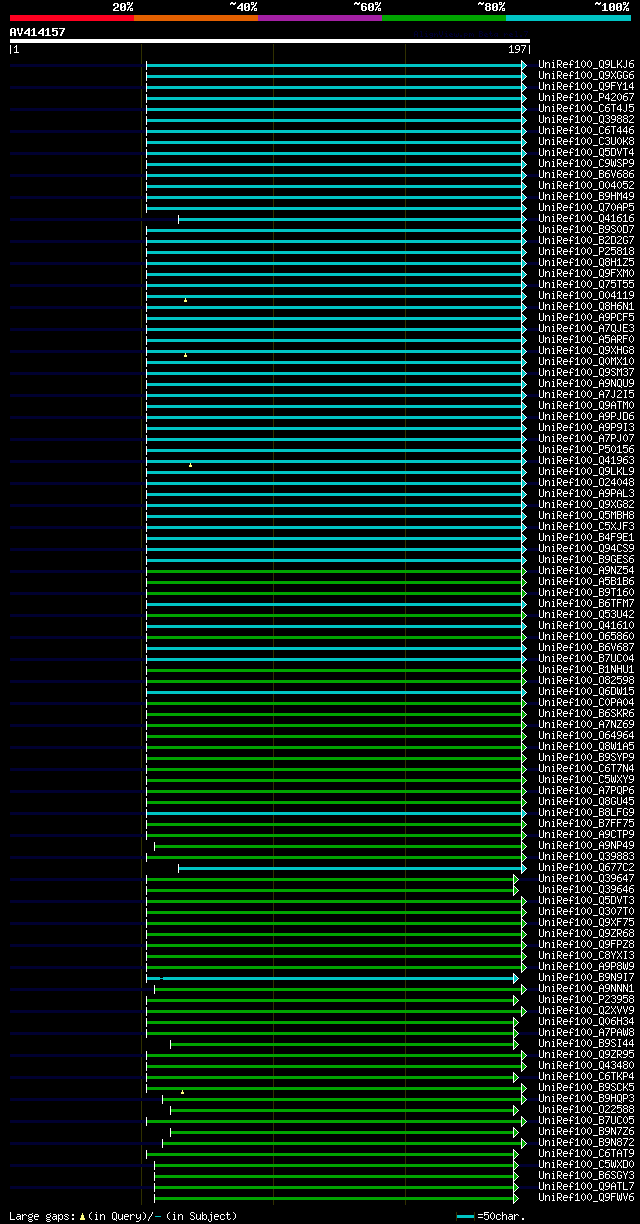Open hit UniRef100_B6V686
This screenshot has width=640, height=1224.
point(586,174)
